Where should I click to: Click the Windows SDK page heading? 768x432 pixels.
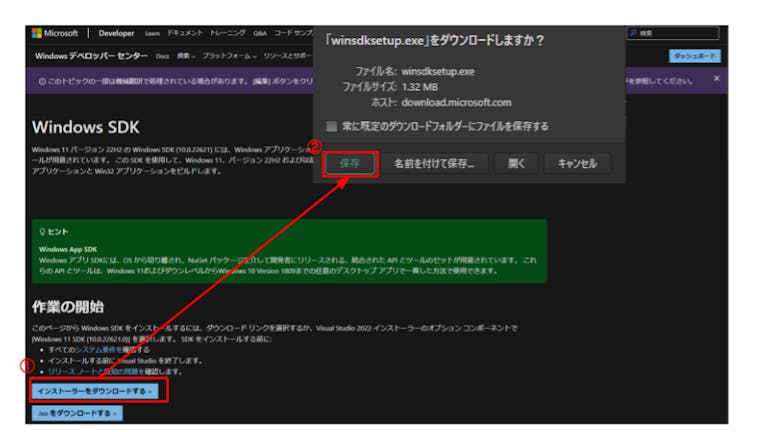[86, 127]
